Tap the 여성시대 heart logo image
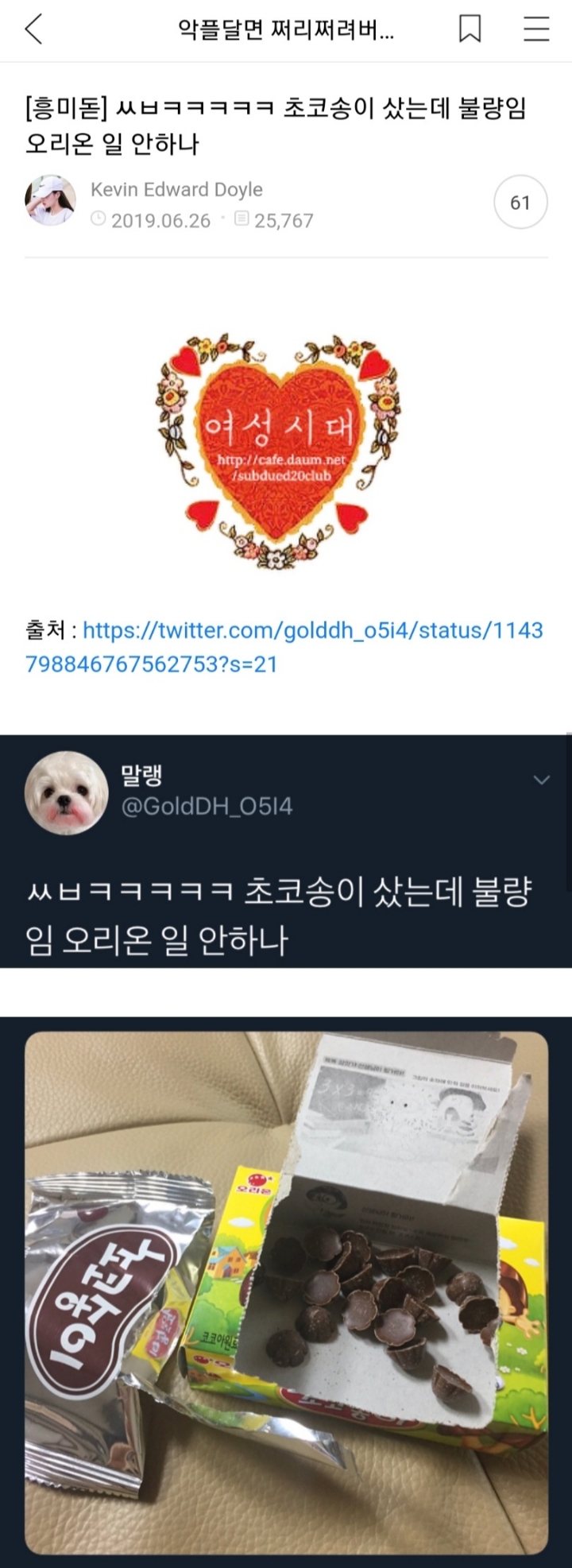 [277, 449]
